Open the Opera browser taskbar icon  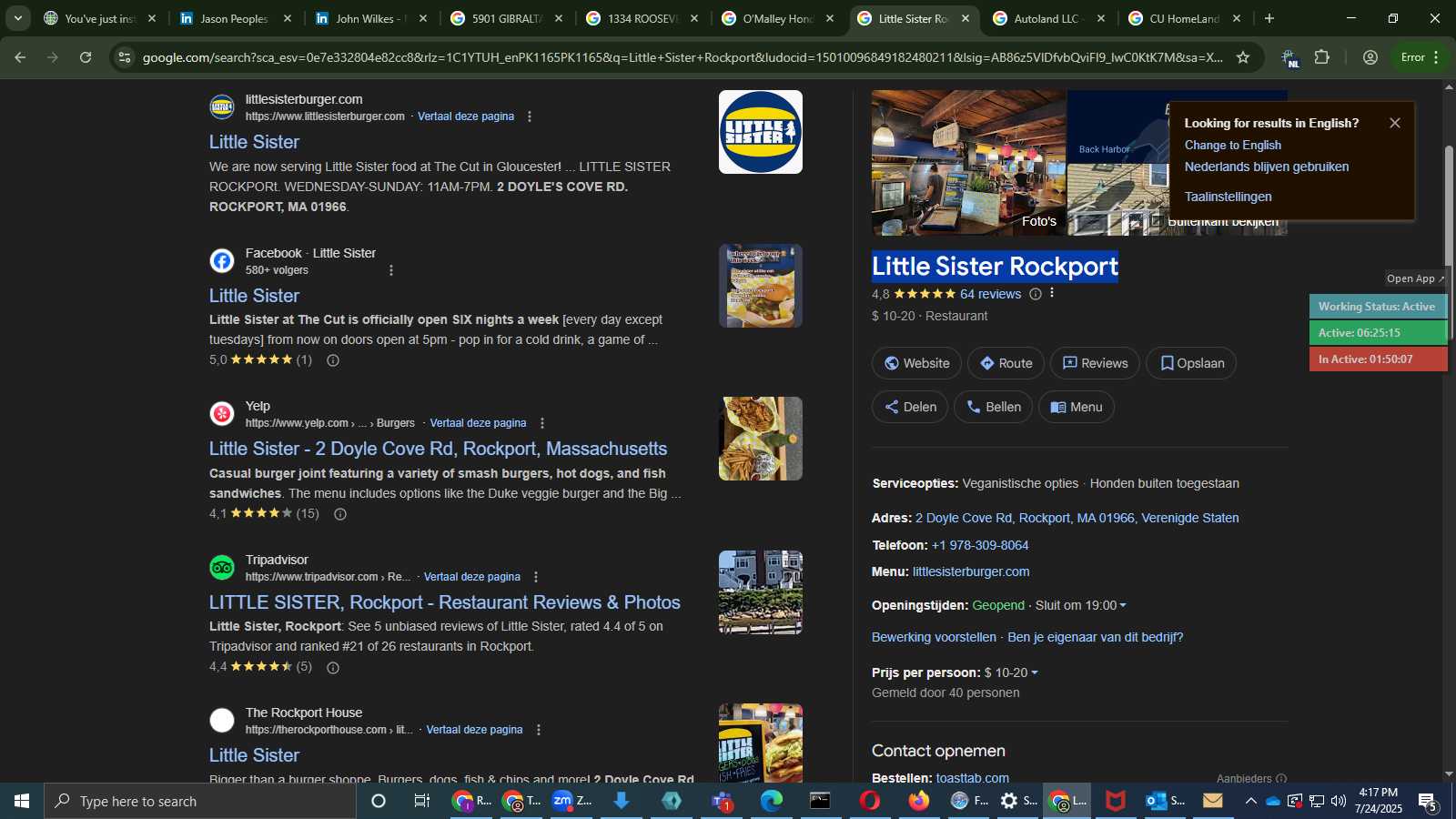[869, 801]
